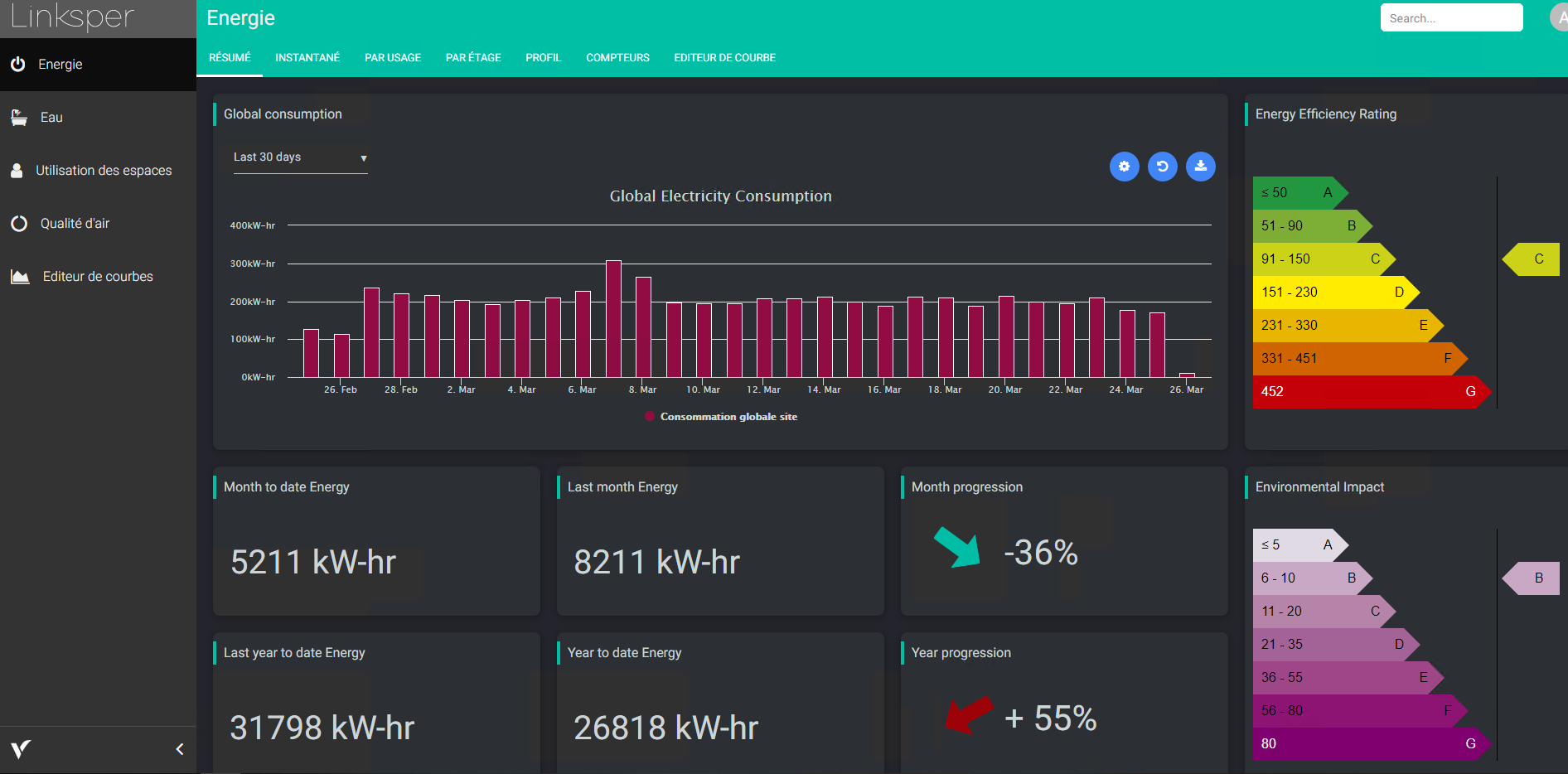Open Utilisation des espaces in sidebar
The height and width of the screenshot is (774, 1568).
click(103, 171)
